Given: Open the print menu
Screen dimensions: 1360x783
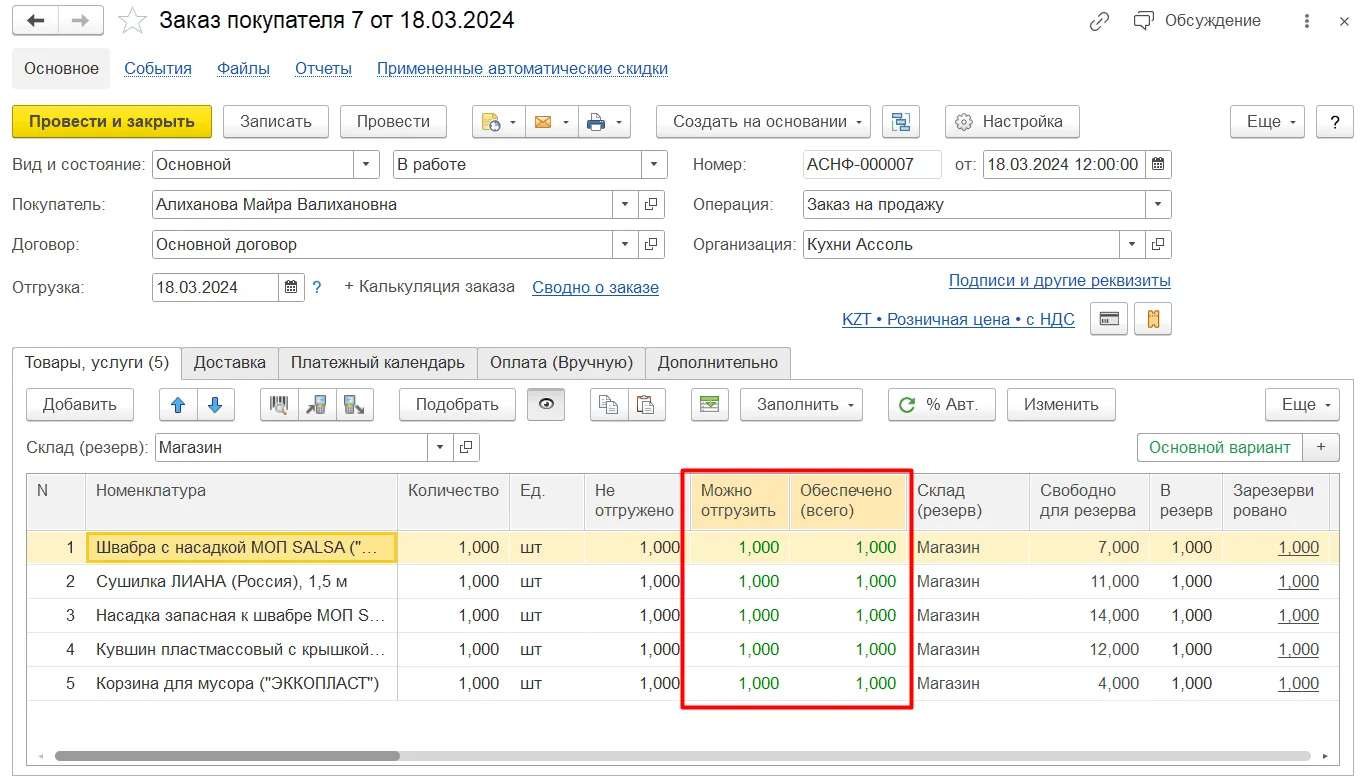Looking at the screenshot, I should pos(606,122).
